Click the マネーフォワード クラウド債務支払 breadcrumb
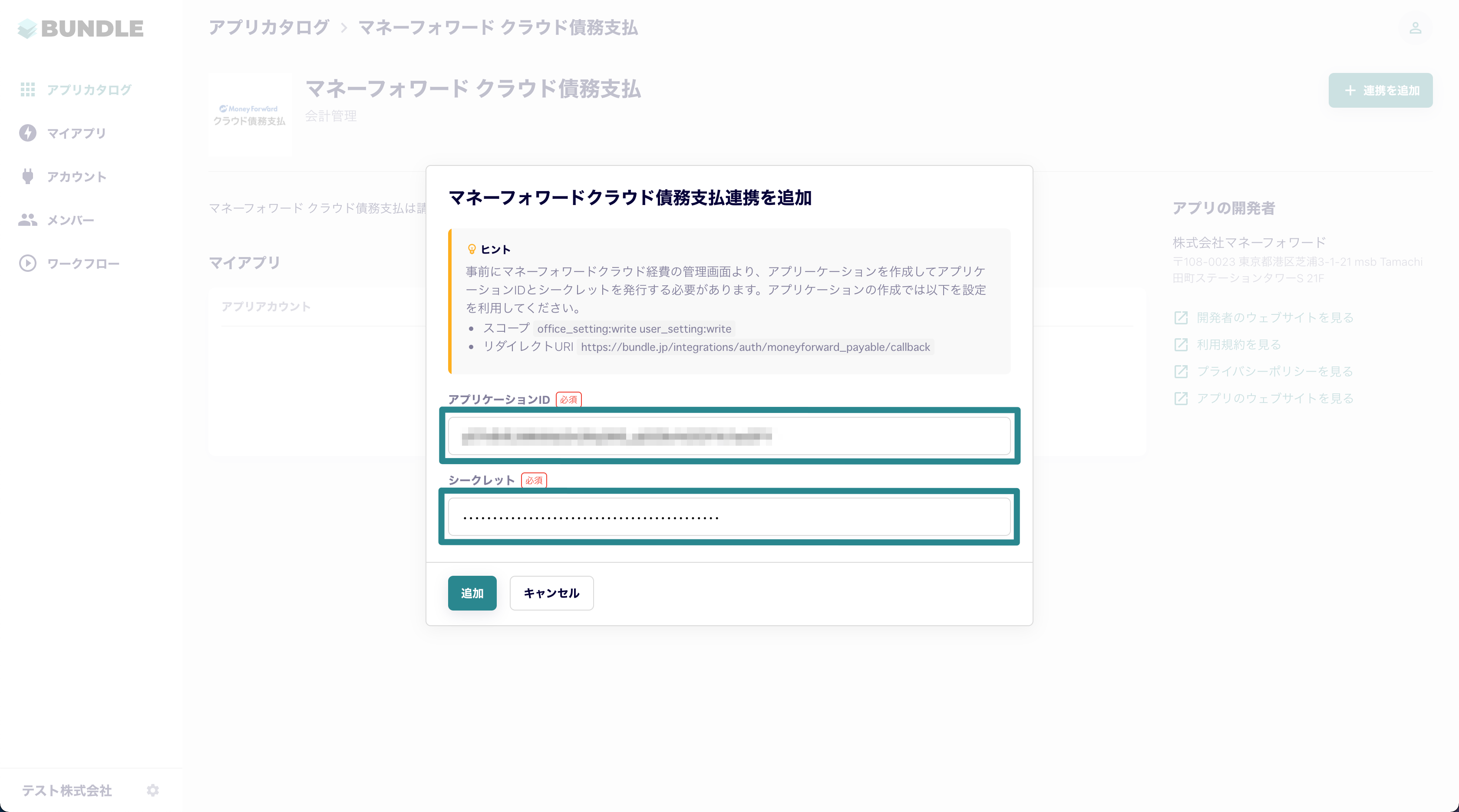1459x812 pixels. (x=498, y=27)
